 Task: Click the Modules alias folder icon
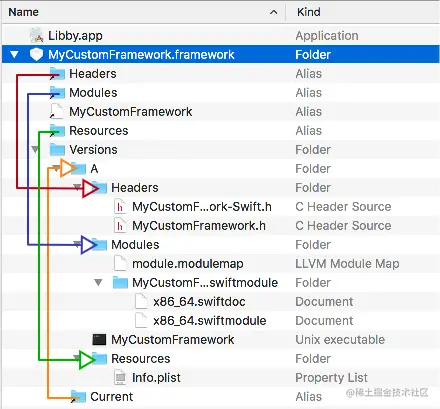tap(57, 92)
